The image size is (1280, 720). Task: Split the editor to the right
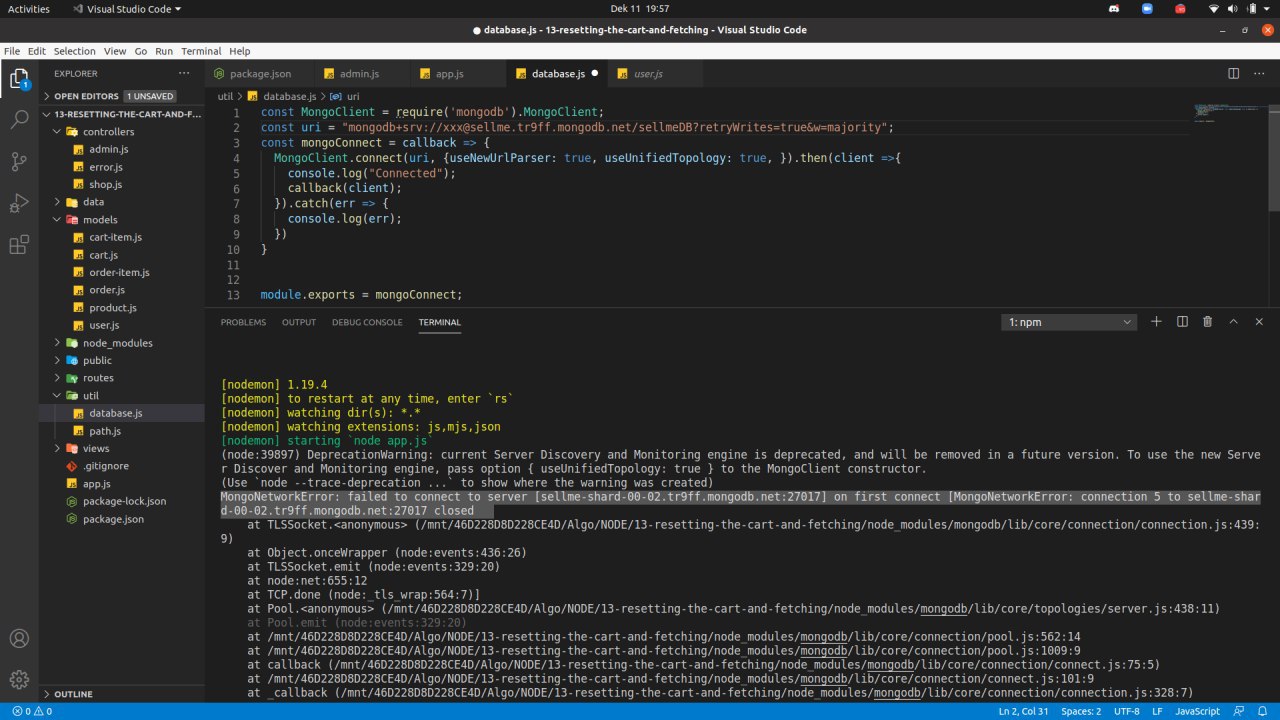tap(1233, 74)
